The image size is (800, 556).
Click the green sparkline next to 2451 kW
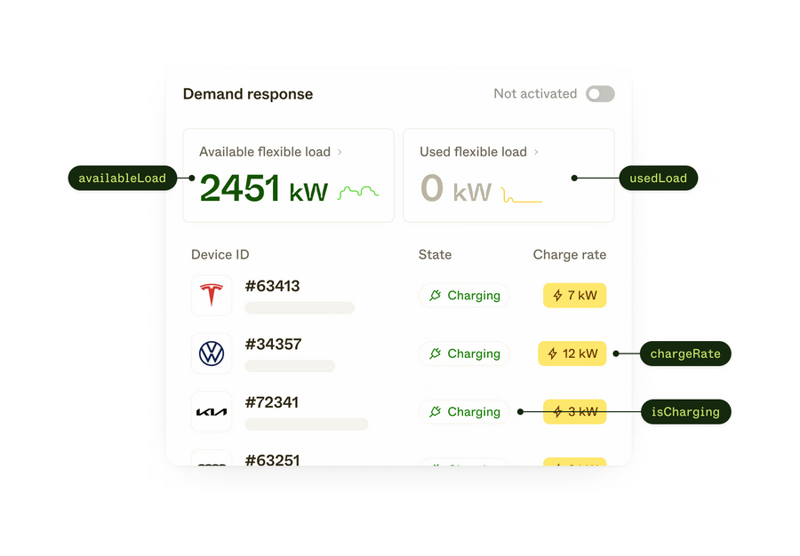pyautogui.click(x=358, y=193)
